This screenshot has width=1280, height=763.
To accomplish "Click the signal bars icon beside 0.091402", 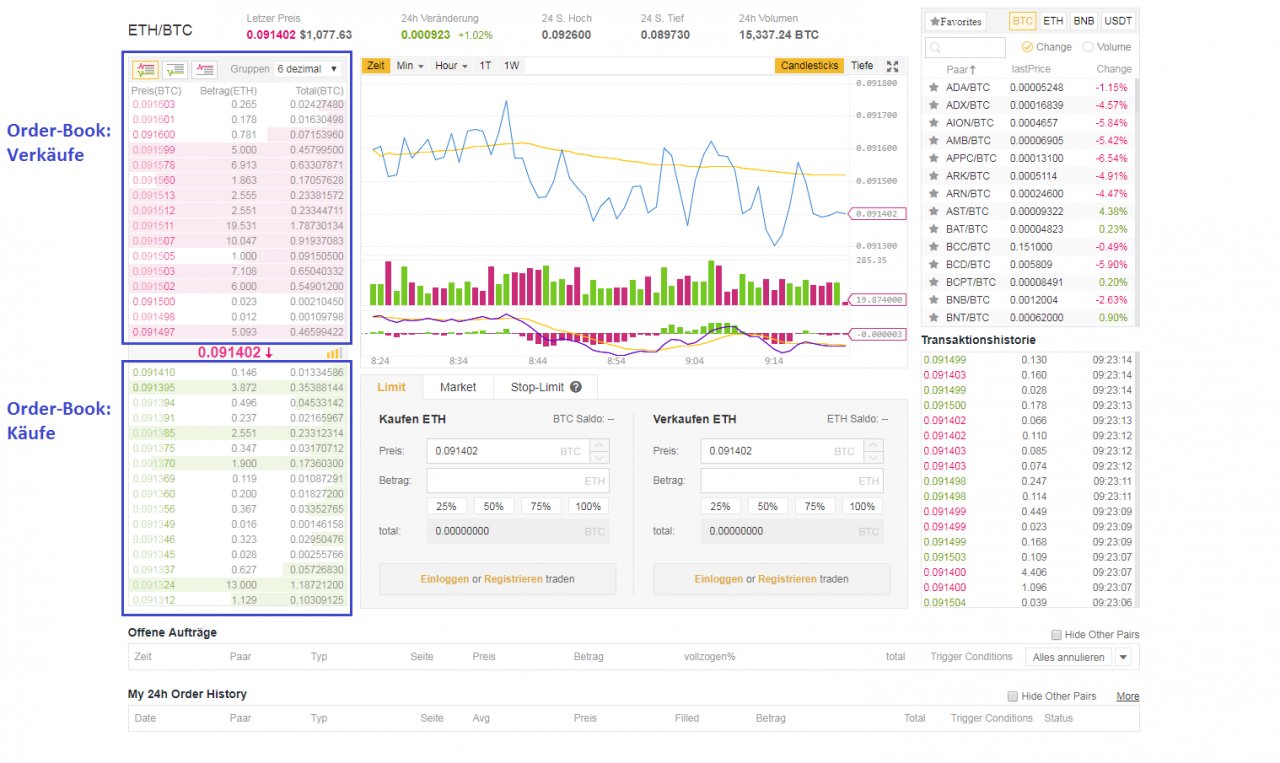I will (334, 353).
